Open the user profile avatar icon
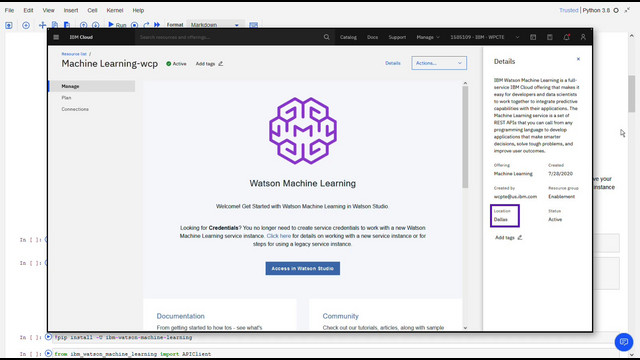The height and width of the screenshot is (360, 640). pyautogui.click(x=583, y=37)
